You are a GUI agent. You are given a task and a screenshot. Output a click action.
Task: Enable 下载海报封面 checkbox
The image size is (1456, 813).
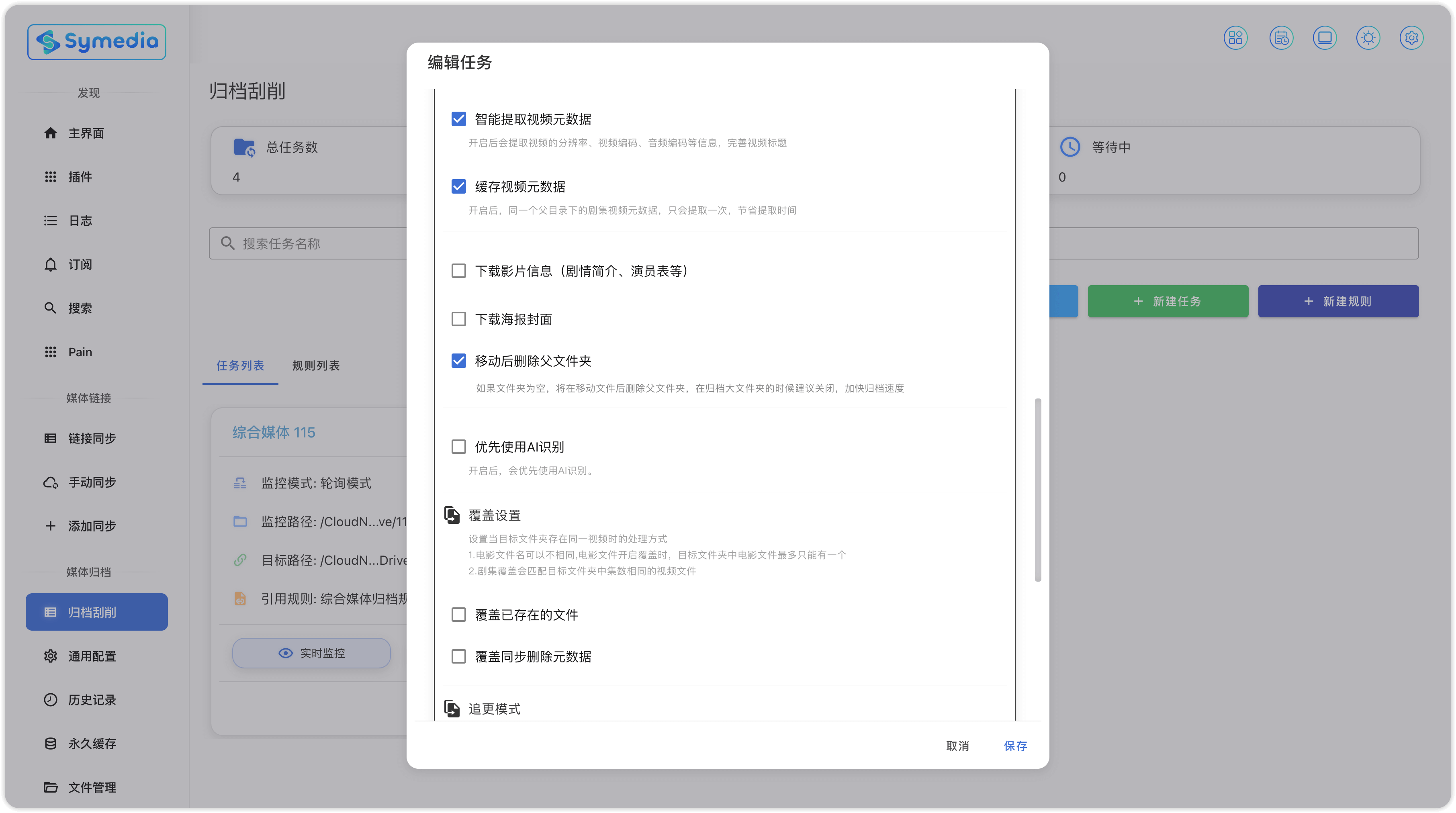(x=458, y=319)
